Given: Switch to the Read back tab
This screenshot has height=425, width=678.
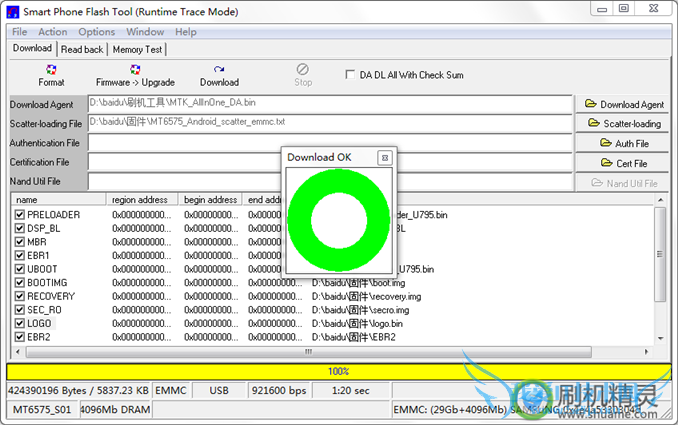Looking at the screenshot, I should click(82, 49).
